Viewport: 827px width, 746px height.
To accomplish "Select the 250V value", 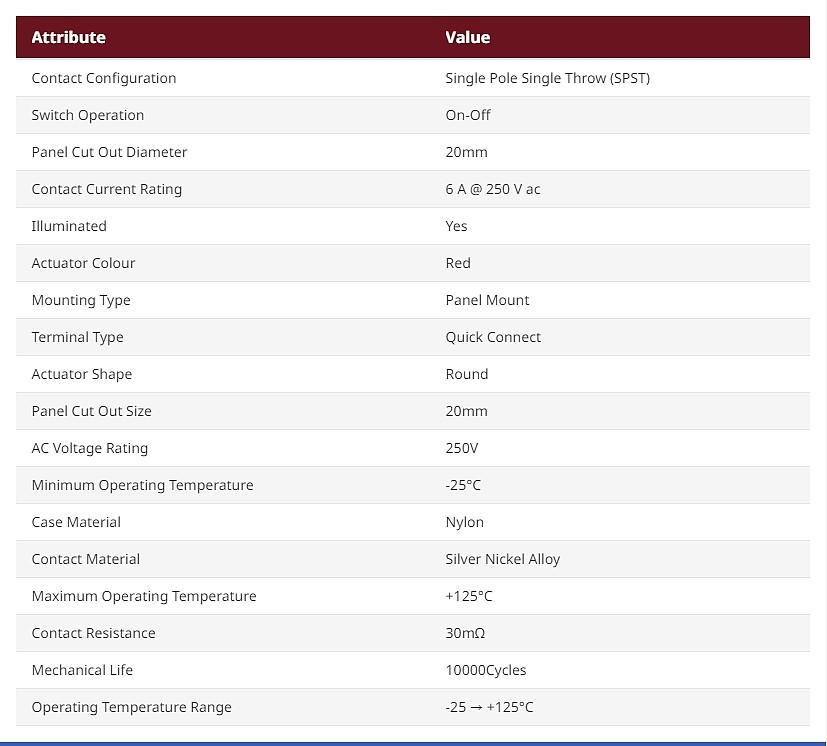I will (461, 448).
